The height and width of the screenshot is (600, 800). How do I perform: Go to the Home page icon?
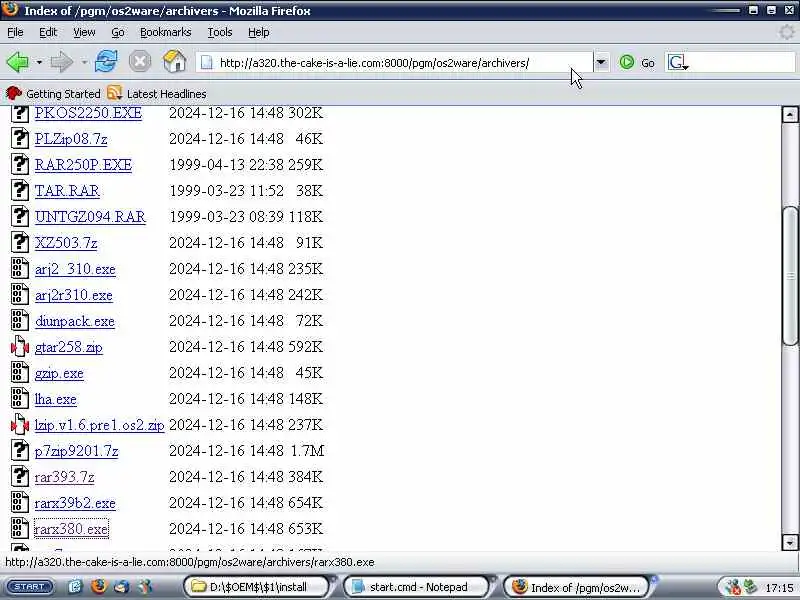point(174,62)
